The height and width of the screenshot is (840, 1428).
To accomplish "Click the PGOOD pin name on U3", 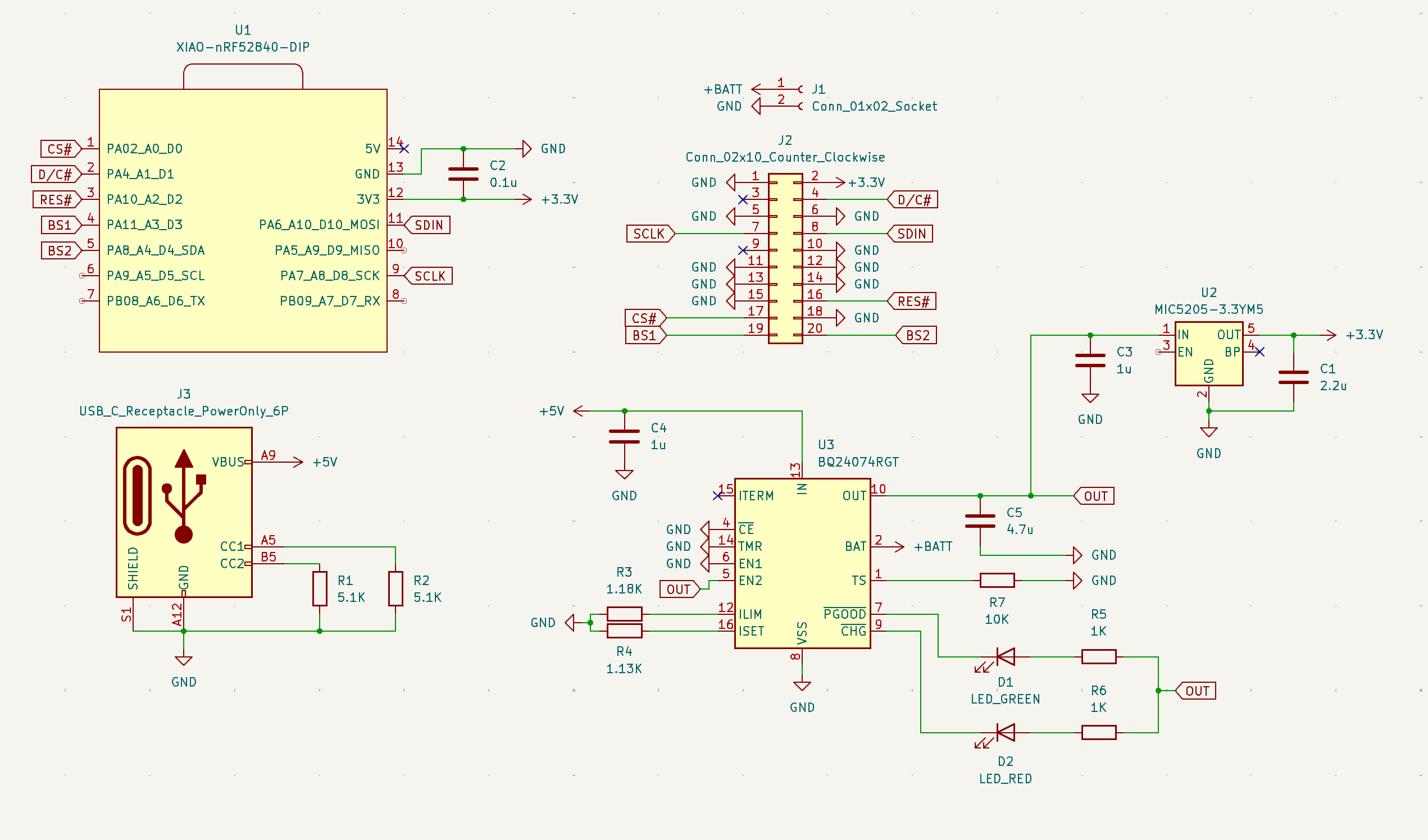I will click(x=844, y=613).
